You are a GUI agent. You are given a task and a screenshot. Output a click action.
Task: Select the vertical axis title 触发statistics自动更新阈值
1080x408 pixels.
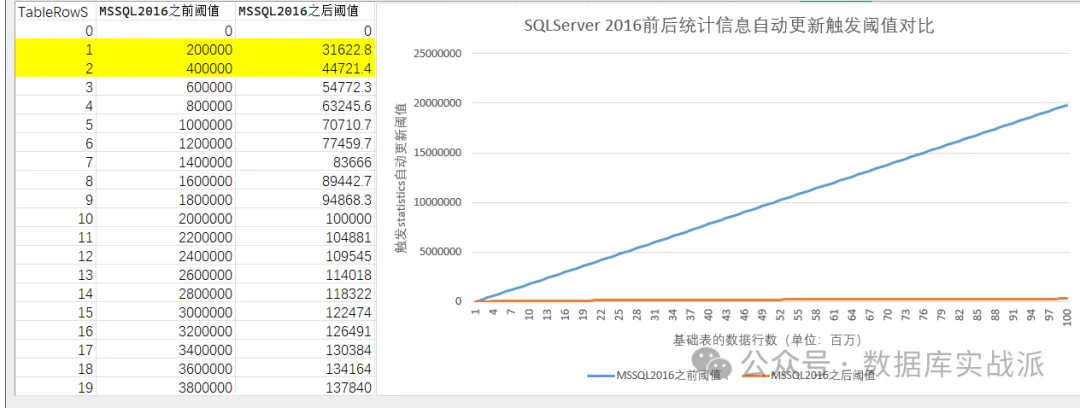(x=402, y=177)
